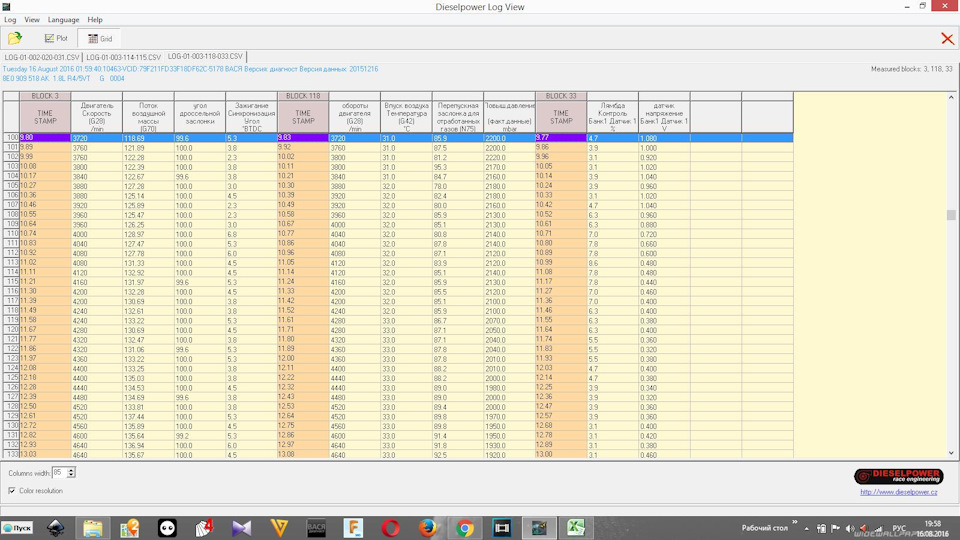The width and height of the screenshot is (960, 540).
Task: Open the Log menu
Action: 10,19
